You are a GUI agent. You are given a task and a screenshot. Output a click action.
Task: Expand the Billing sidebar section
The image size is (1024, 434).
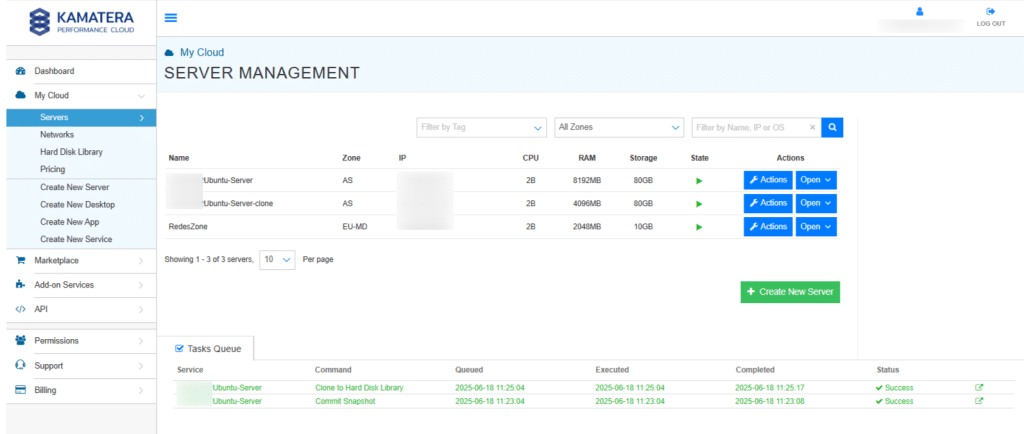click(141, 391)
